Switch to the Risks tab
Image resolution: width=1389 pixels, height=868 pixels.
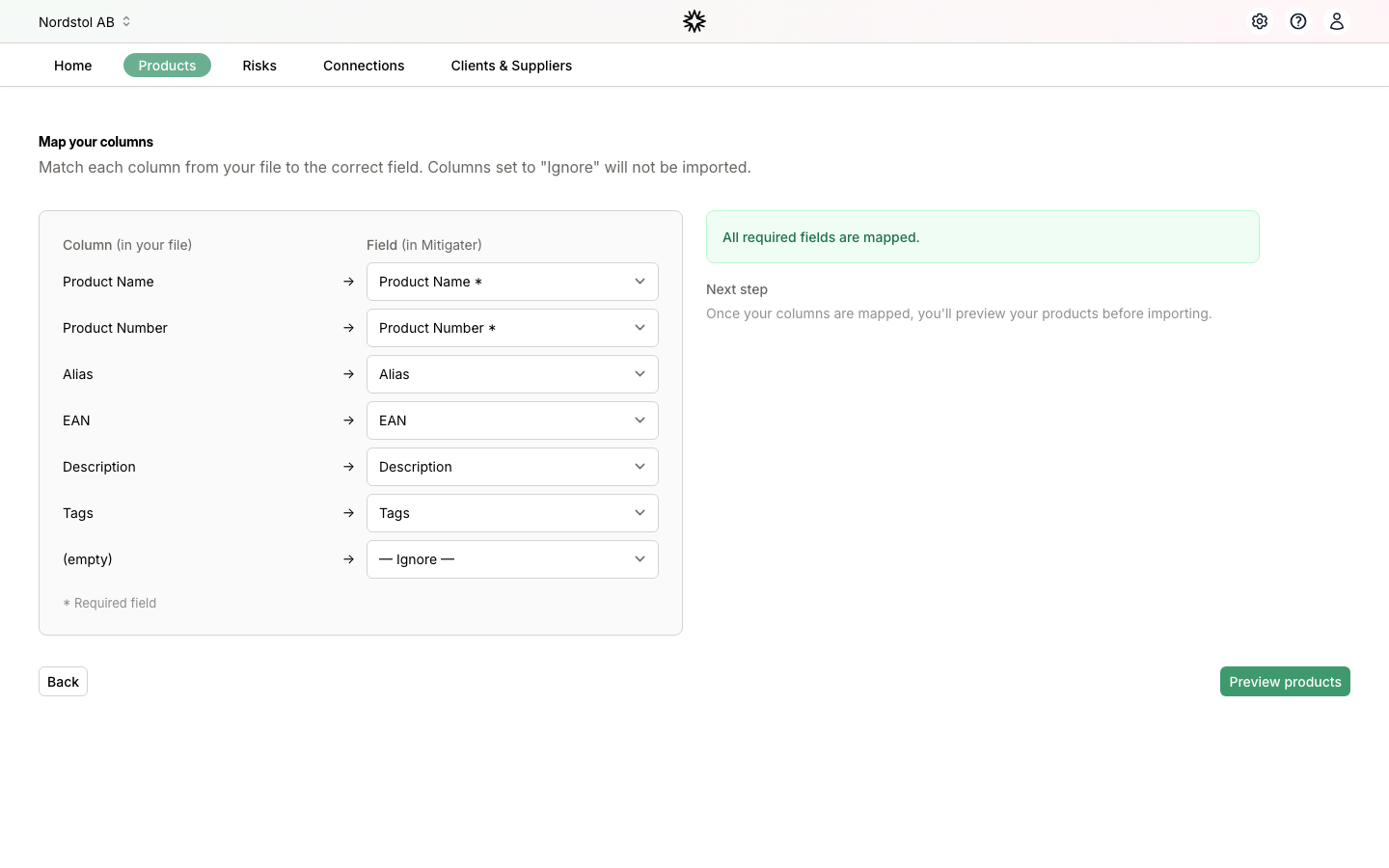point(259,66)
